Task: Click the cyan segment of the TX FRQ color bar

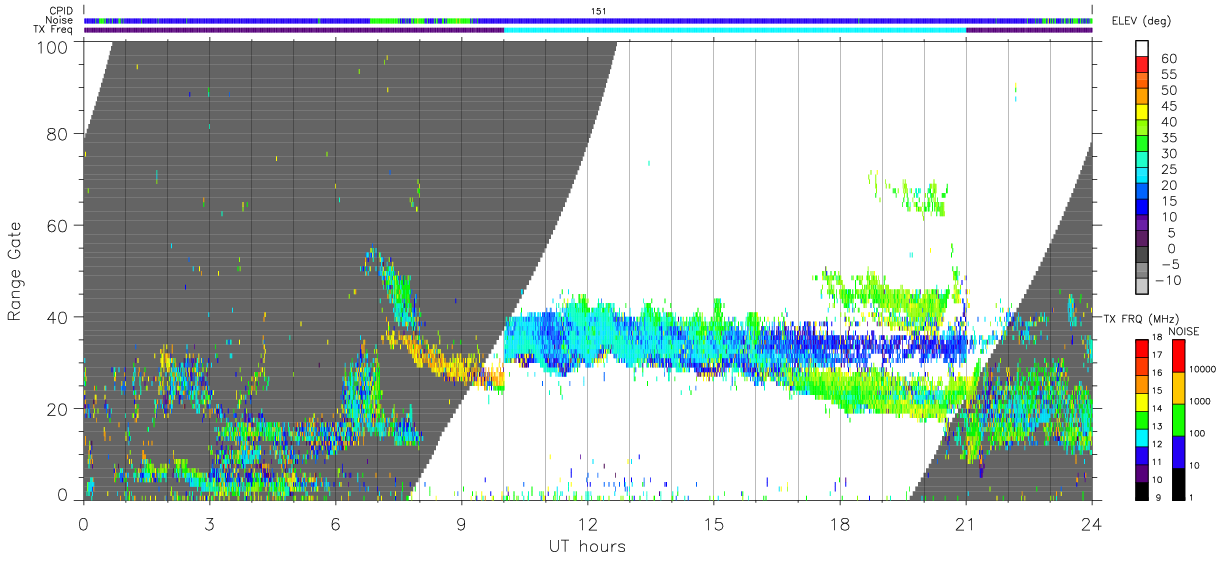Action: pyautogui.click(x=1141, y=437)
